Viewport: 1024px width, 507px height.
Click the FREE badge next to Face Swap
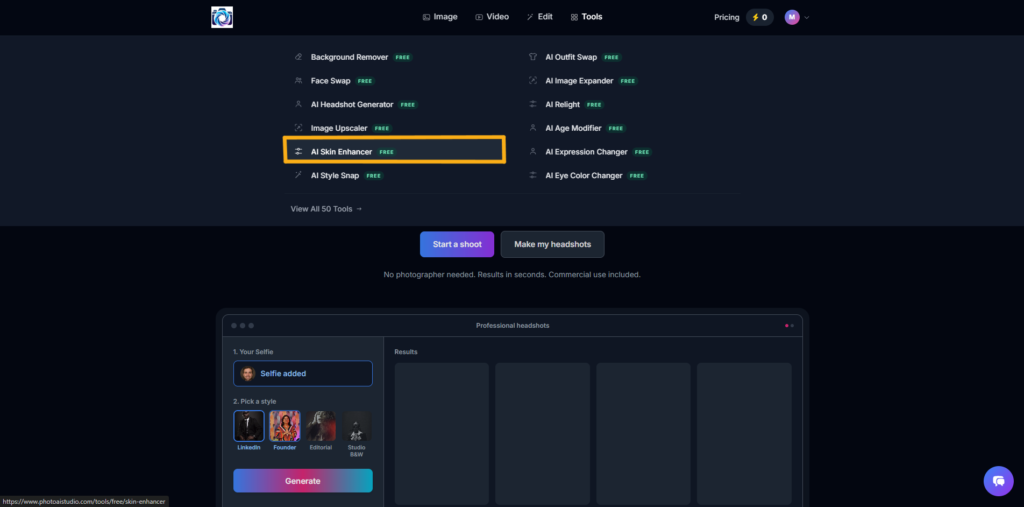tap(364, 81)
